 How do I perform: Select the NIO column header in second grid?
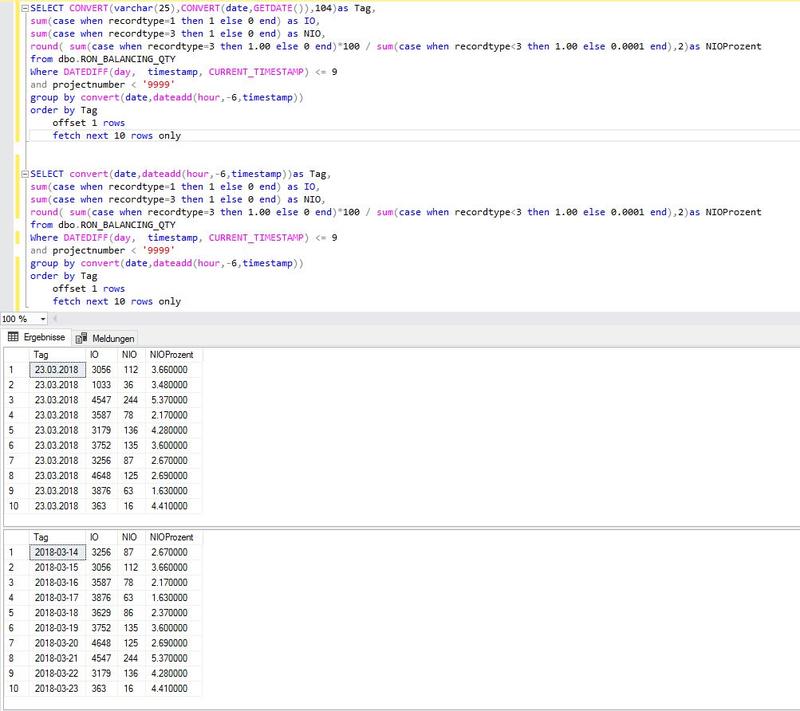(x=131, y=537)
